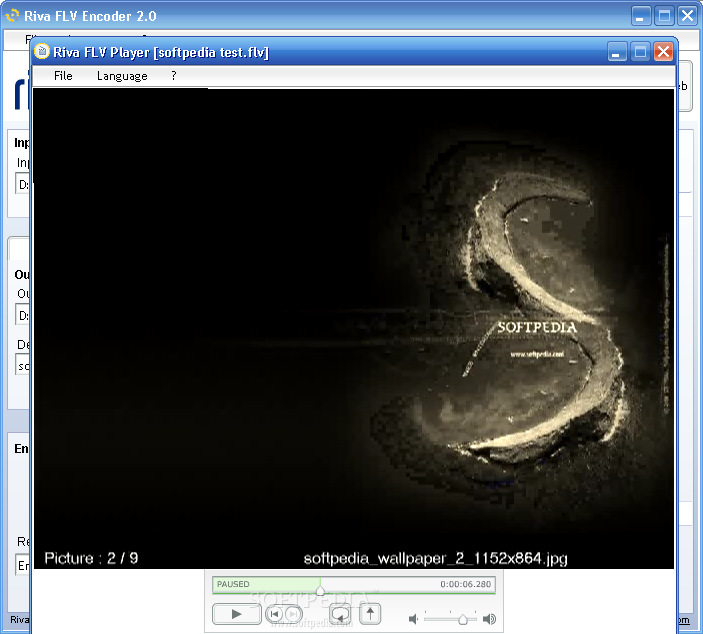
Task: Start playback with the Play button
Action: point(236,614)
